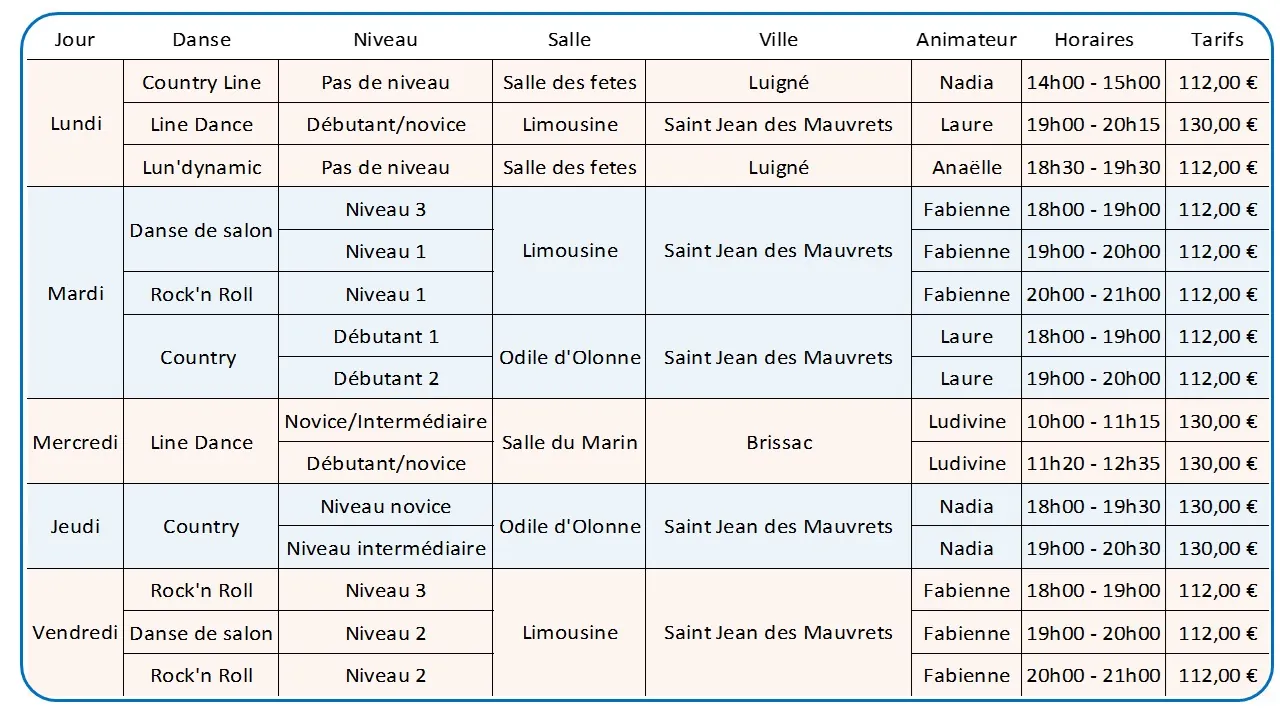Select the 19h00 - 20h15 time cell

(1094, 124)
